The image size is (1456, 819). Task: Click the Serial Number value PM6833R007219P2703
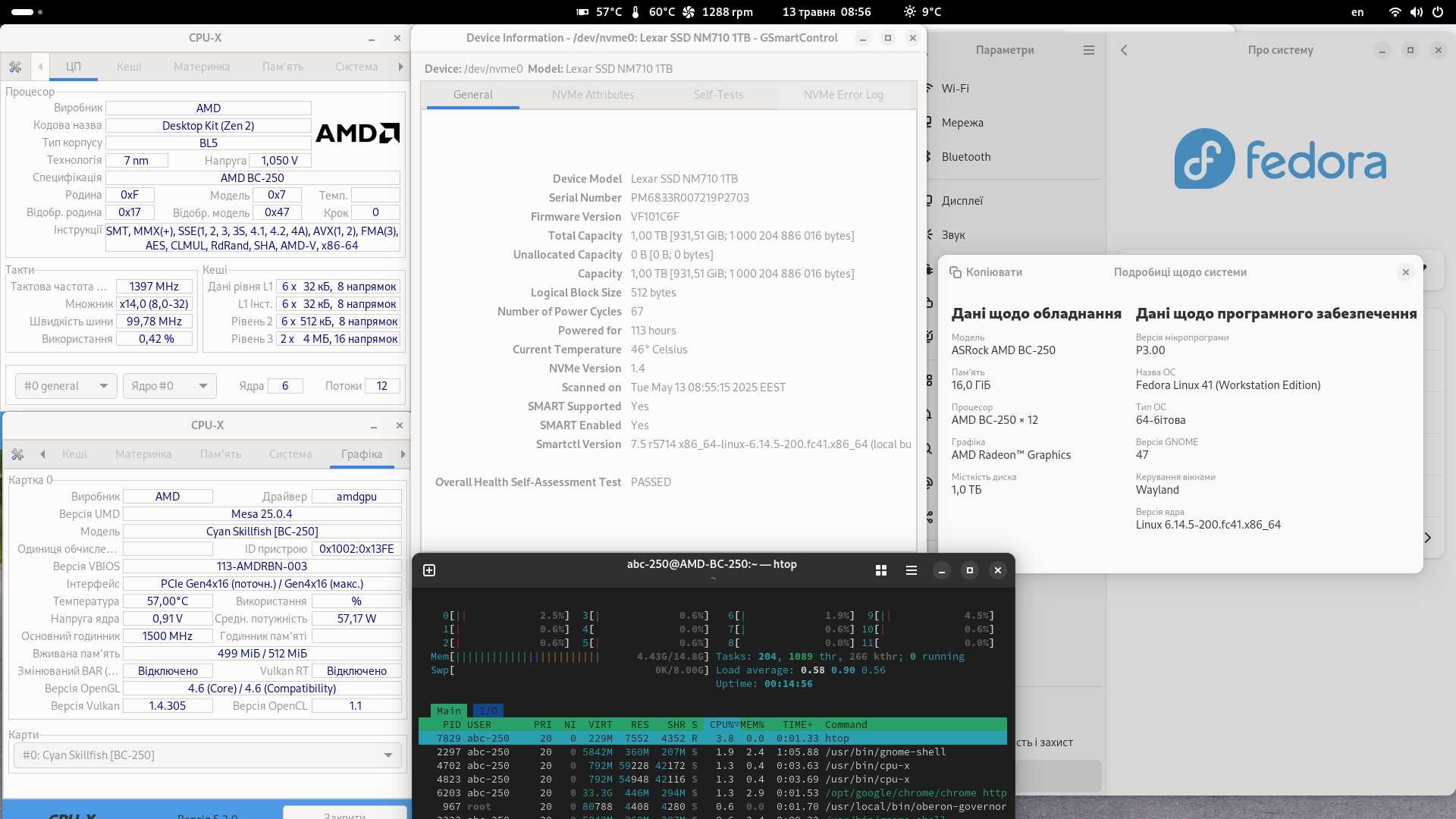click(x=689, y=198)
